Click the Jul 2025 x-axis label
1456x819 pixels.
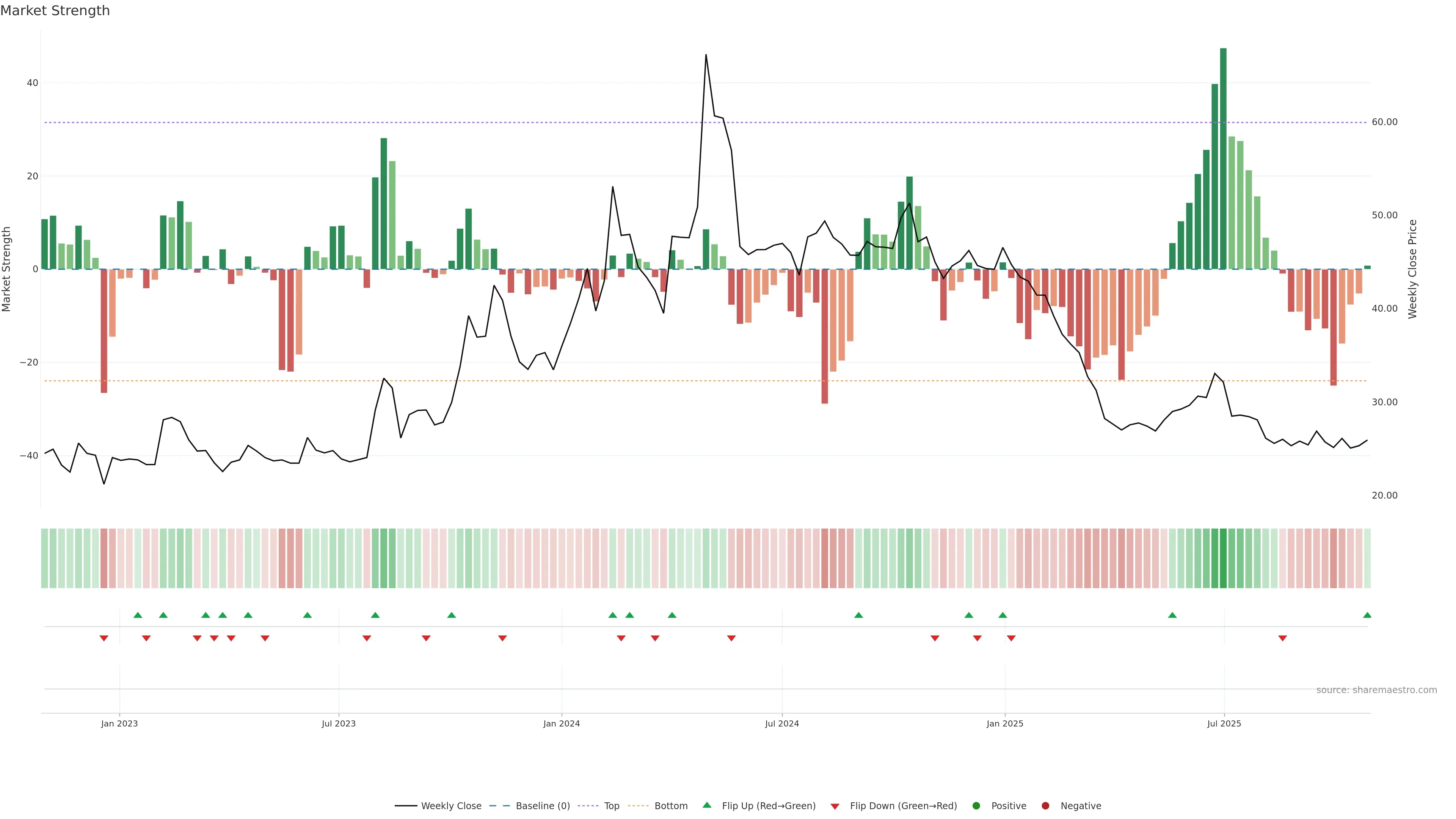pos(1224,723)
